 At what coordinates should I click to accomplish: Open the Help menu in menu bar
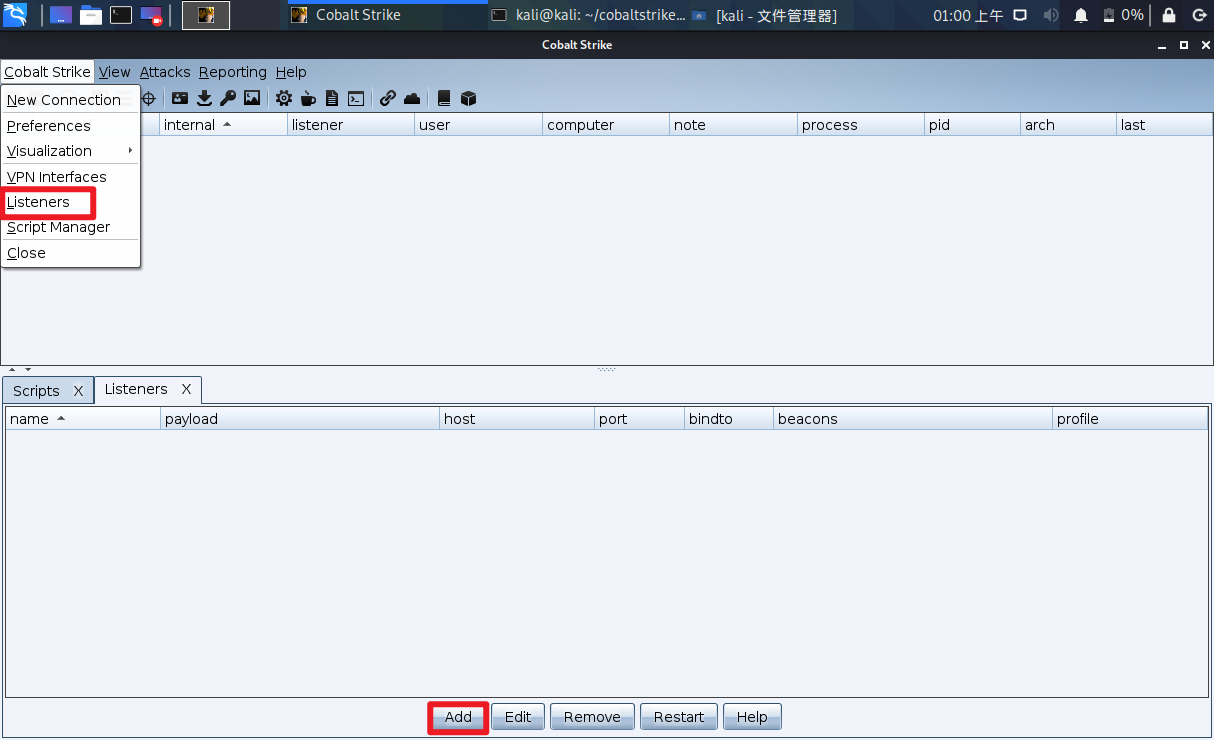(291, 72)
